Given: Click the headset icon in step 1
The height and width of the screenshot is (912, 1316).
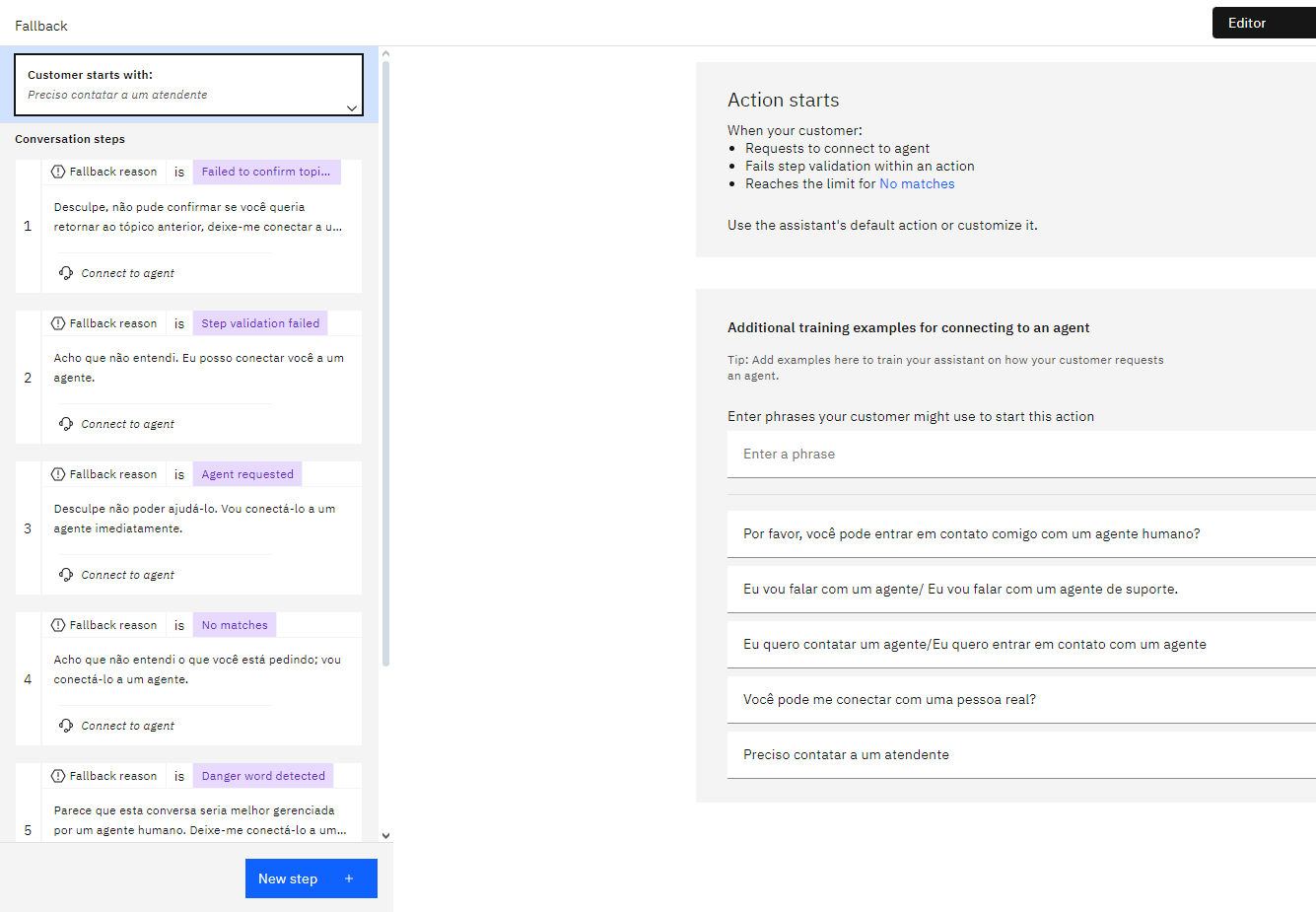Looking at the screenshot, I should click(x=66, y=273).
